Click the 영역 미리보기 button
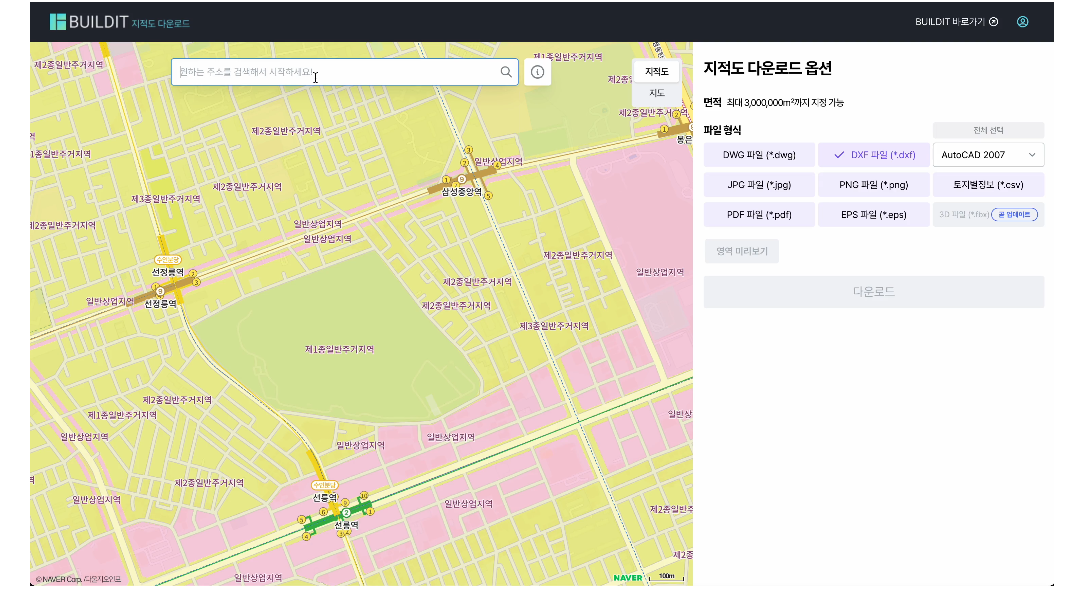 [741, 251]
